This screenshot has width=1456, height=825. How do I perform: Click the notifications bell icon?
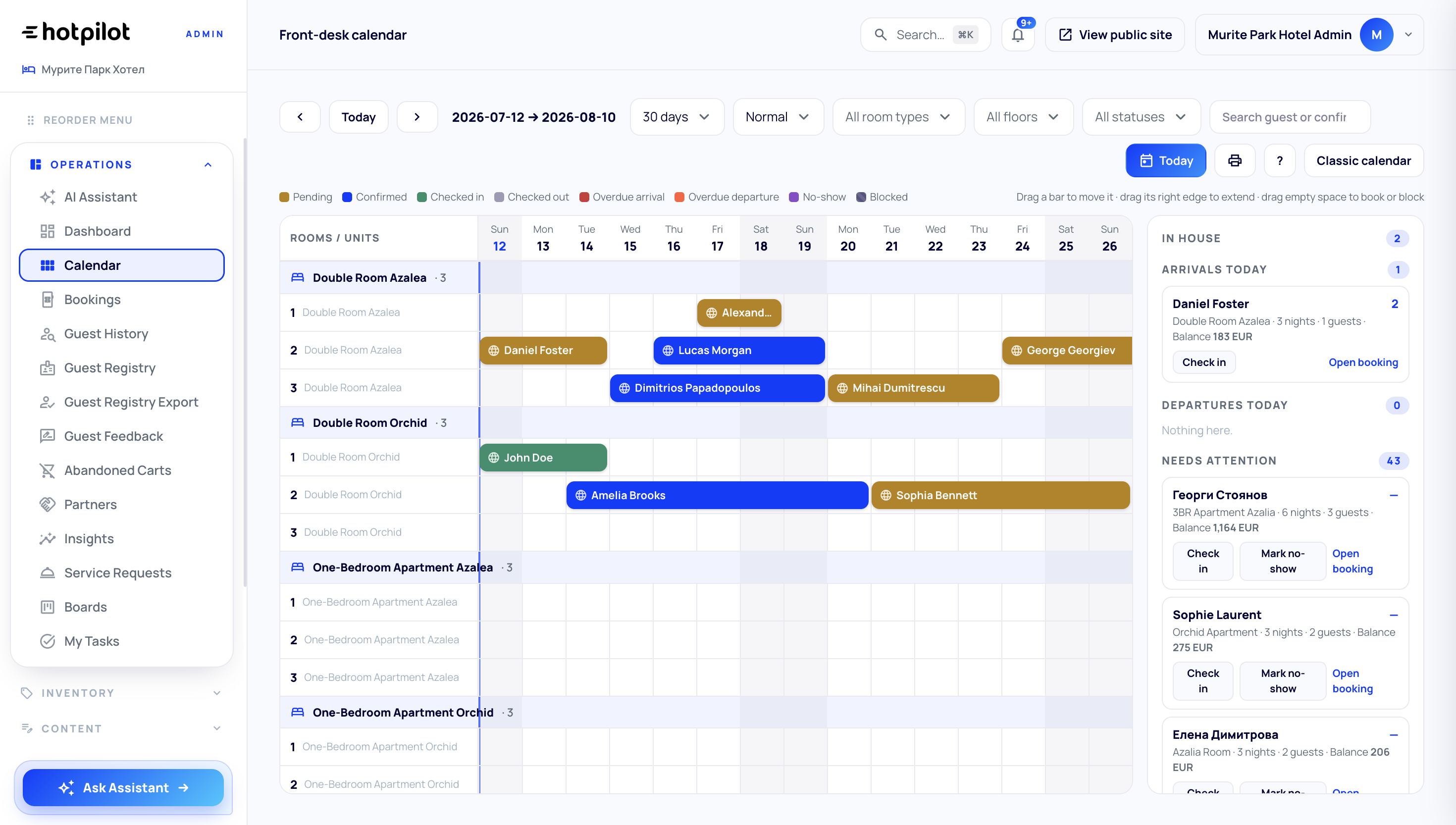coord(1018,35)
